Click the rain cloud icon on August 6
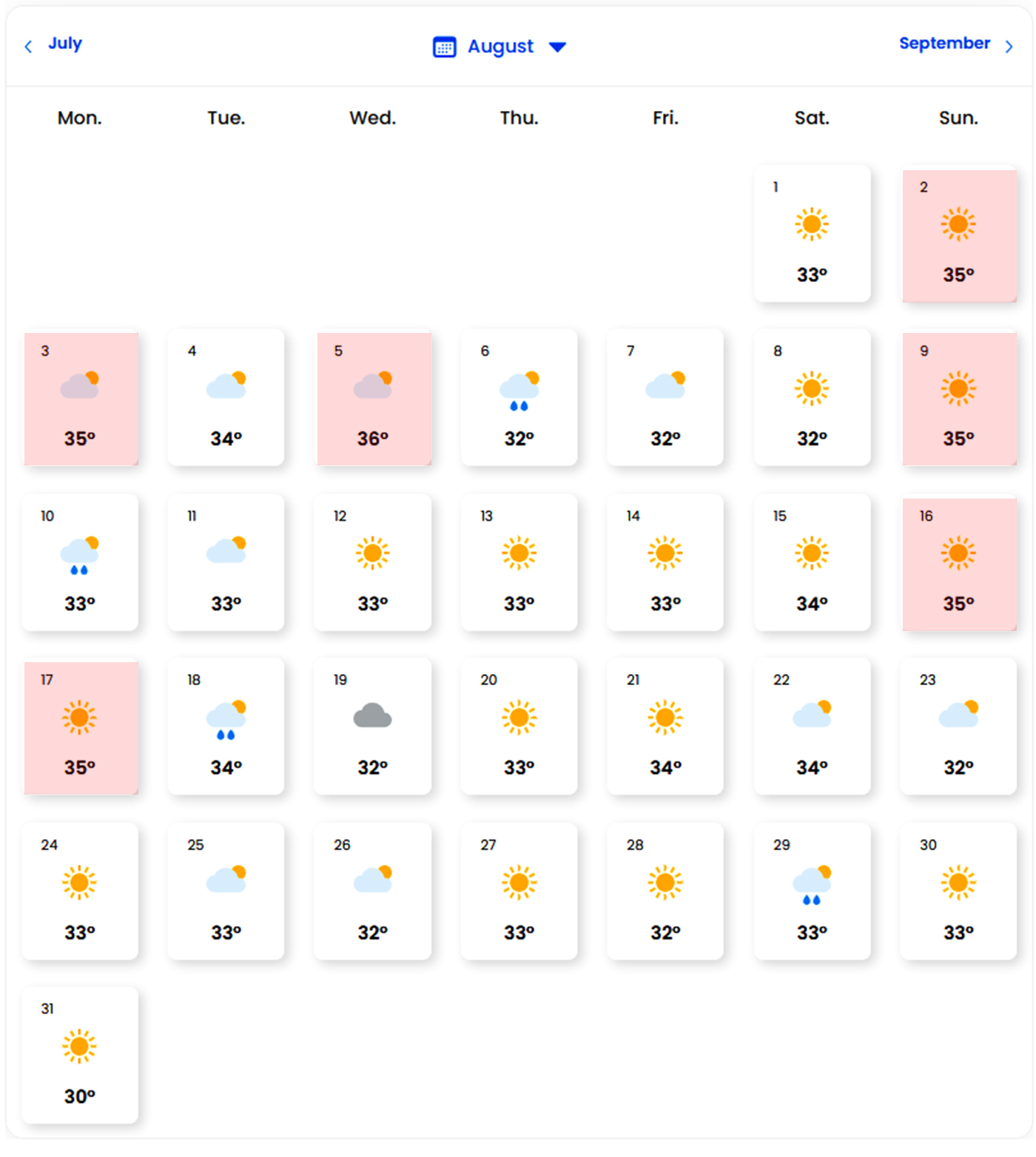The height and width of the screenshot is (1157, 1036). 519,391
